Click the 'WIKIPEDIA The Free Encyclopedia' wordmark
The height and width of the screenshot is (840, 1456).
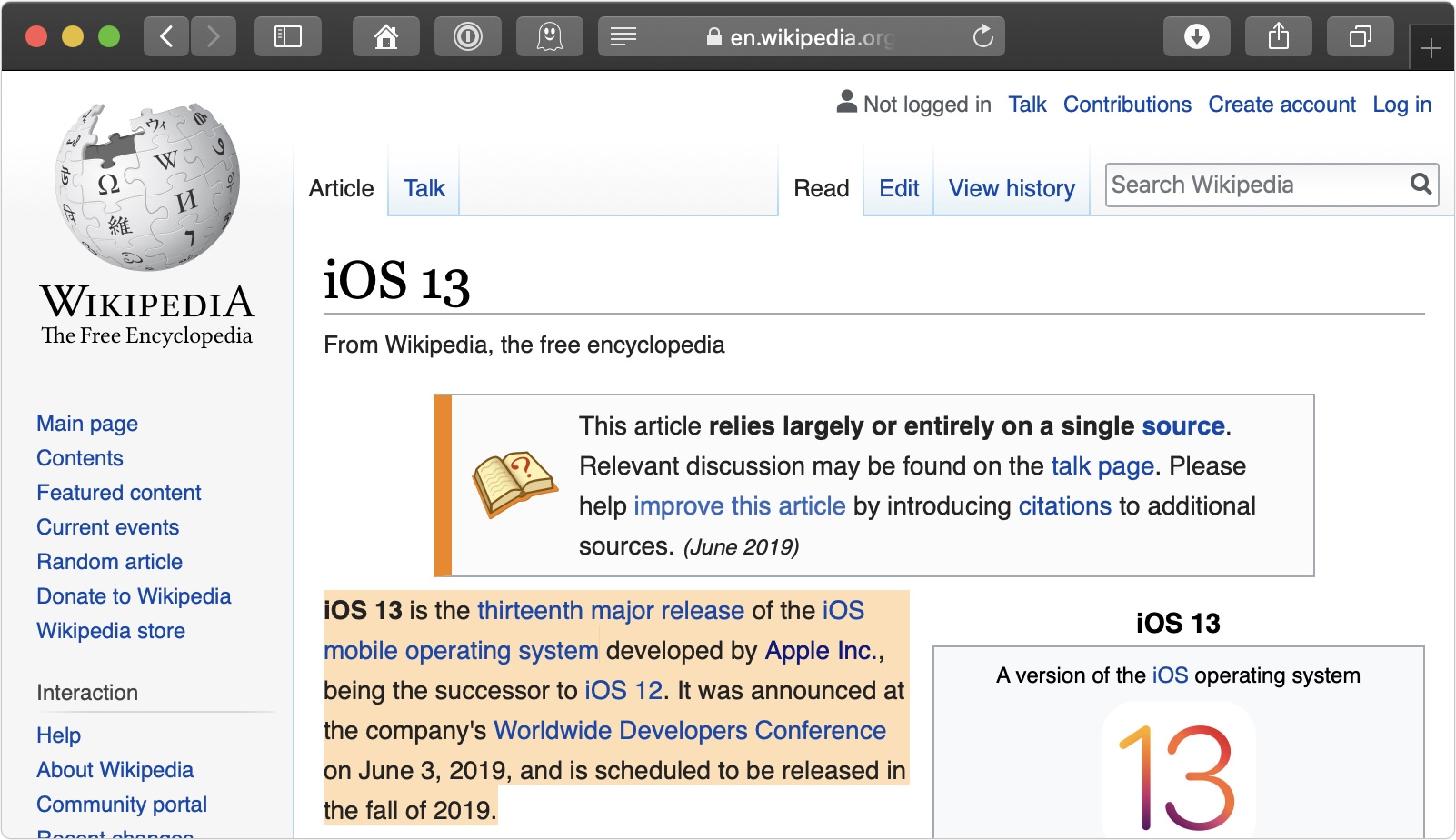coord(147,315)
